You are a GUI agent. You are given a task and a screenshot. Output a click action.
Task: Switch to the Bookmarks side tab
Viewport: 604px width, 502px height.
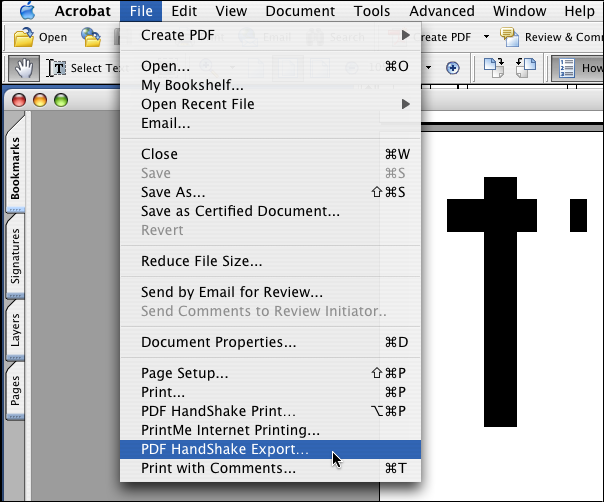[x=15, y=168]
